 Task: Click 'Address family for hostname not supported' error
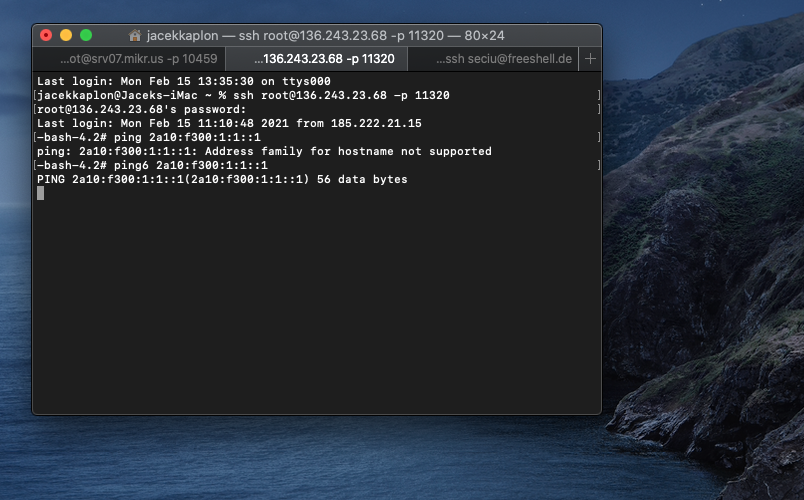264,151
